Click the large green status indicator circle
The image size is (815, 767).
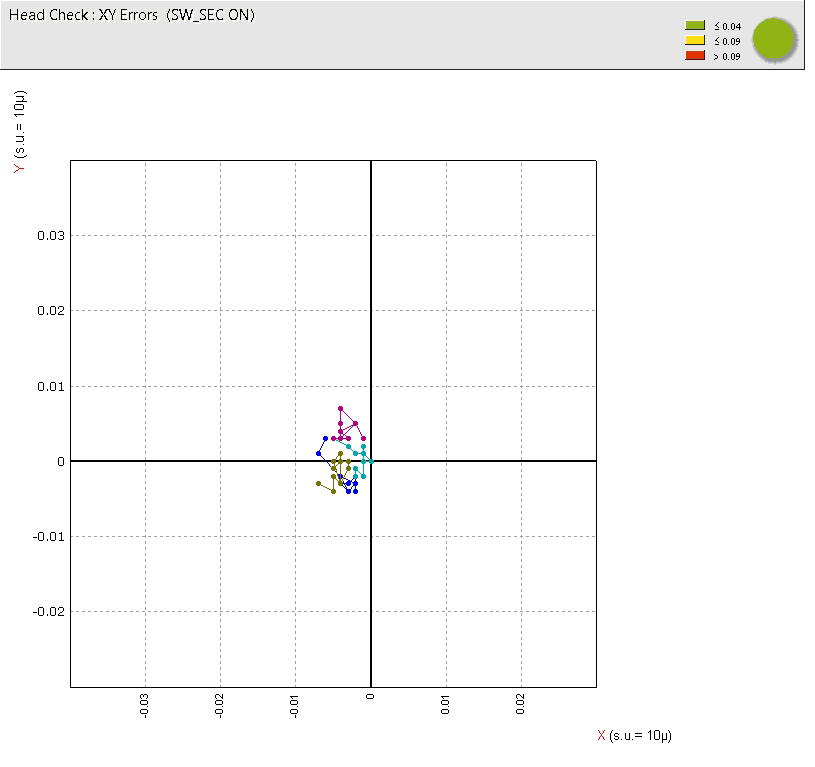coord(774,39)
